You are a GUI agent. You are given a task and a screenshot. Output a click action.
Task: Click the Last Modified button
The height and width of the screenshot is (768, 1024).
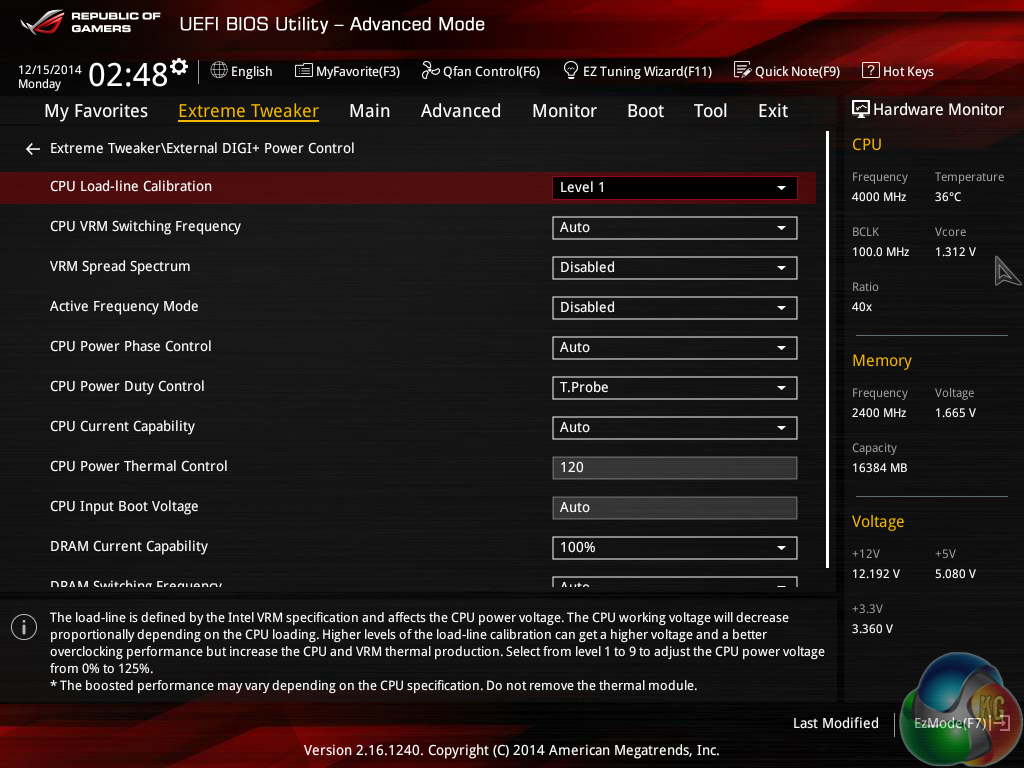click(x=835, y=723)
